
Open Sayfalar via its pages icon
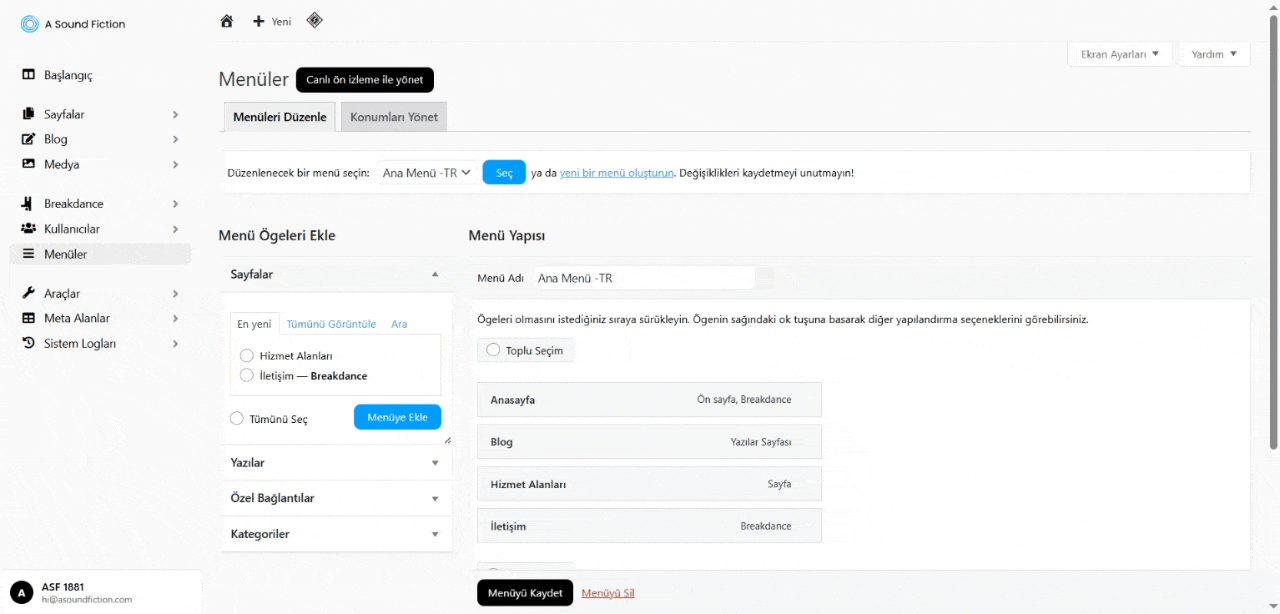28,115
